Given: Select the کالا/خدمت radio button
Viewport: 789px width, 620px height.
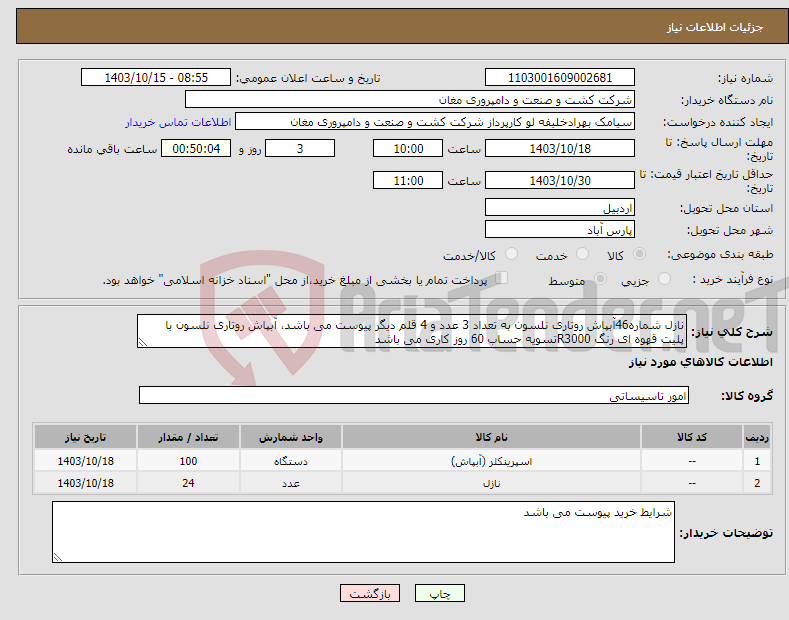Looking at the screenshot, I should [x=511, y=254].
